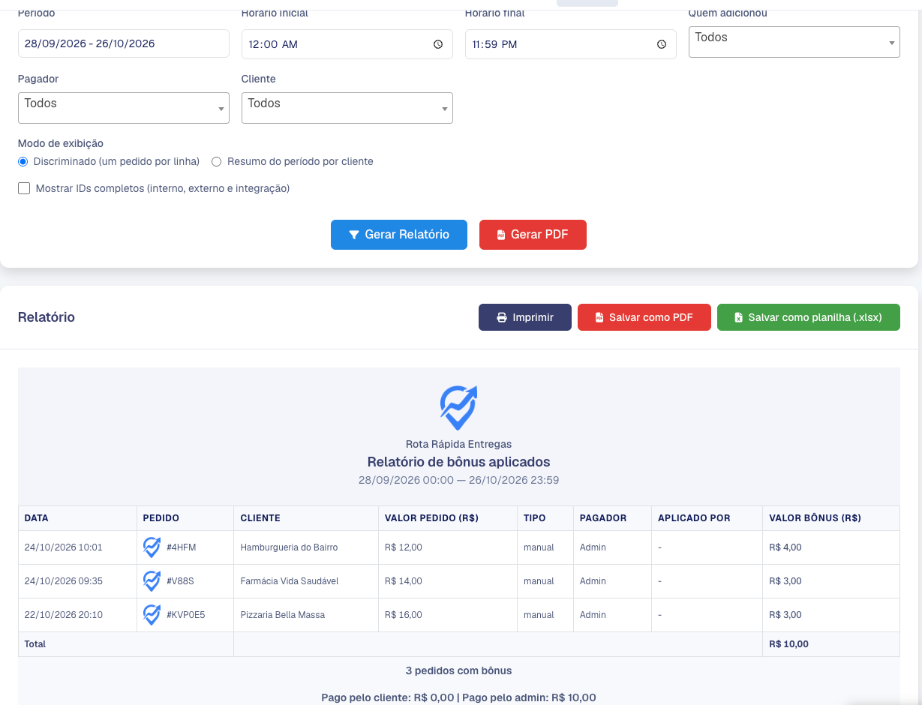Select Resumo do período por cliente option
922x705 pixels.
(216, 162)
